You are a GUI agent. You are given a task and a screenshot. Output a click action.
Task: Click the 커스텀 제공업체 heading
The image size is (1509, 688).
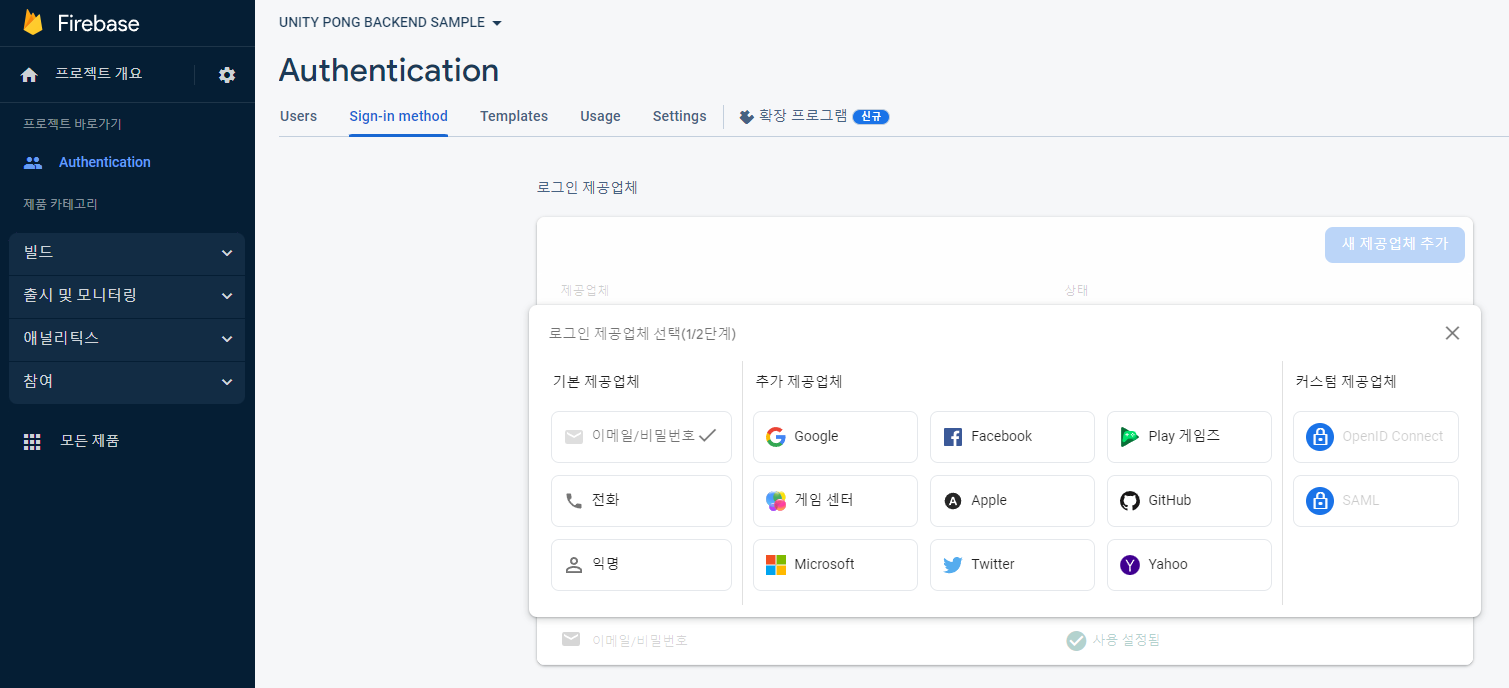click(x=1346, y=382)
